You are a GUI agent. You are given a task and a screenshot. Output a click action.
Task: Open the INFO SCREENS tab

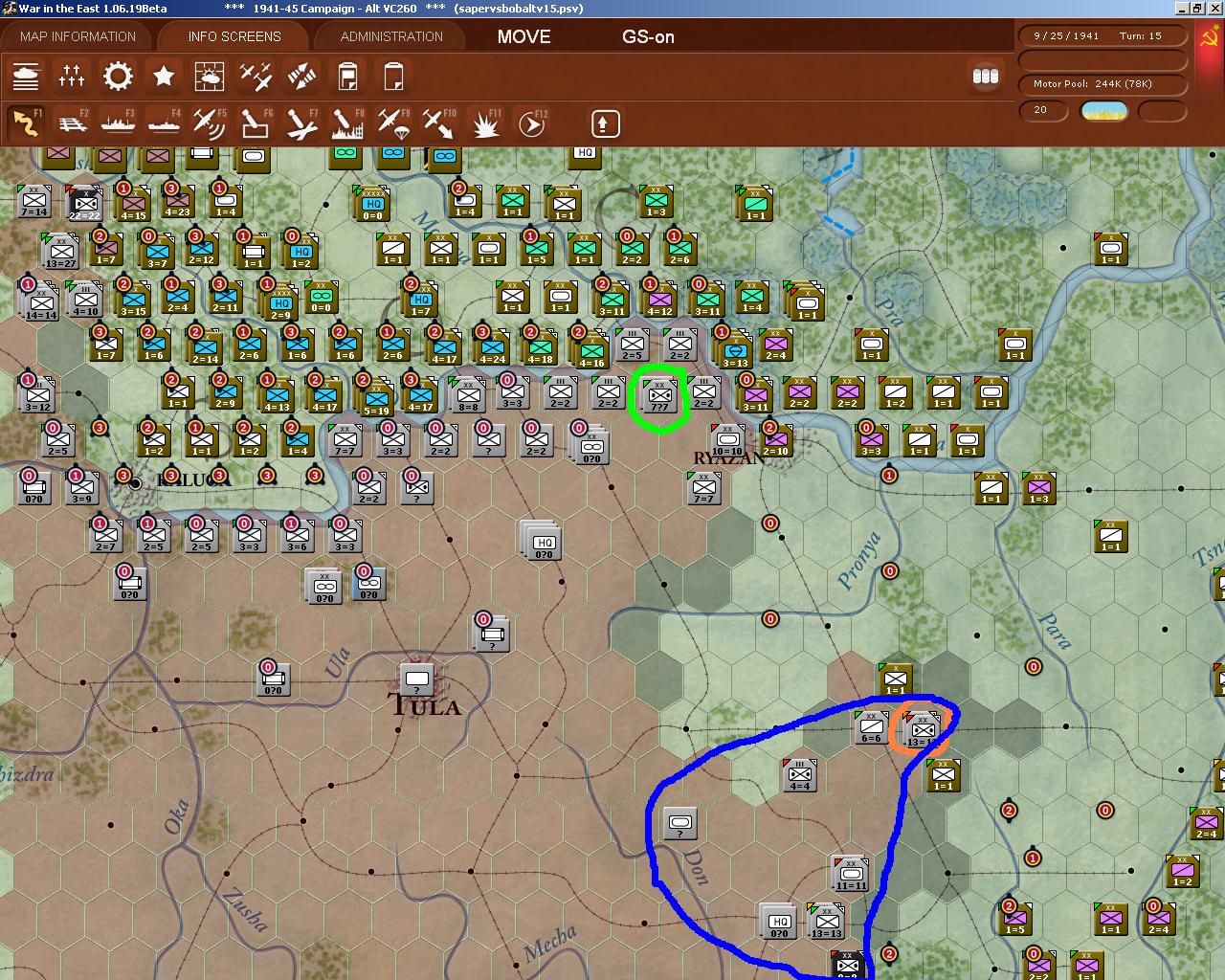(x=234, y=36)
